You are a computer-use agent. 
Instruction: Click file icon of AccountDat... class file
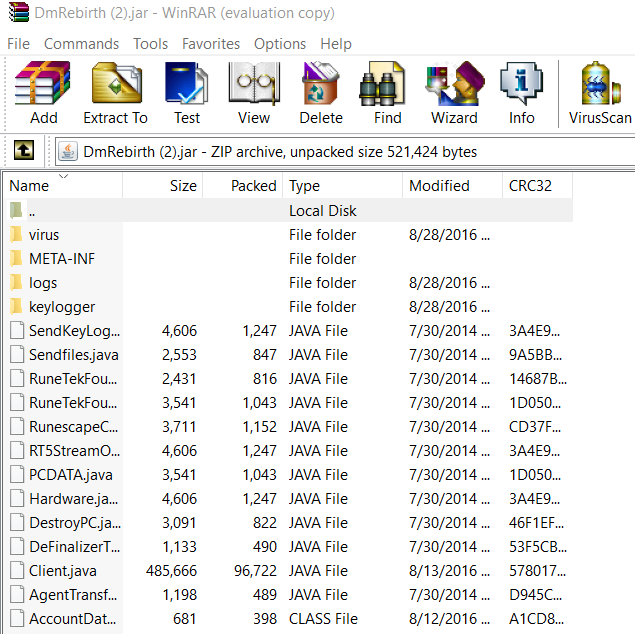coord(17,618)
